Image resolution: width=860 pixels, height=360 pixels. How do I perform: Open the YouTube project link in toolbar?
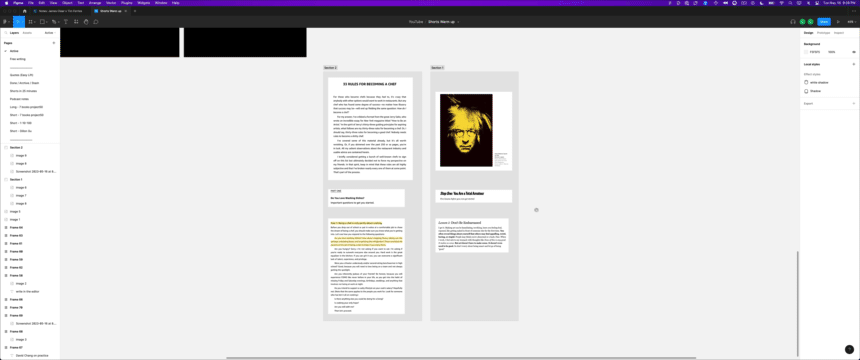click(x=415, y=22)
